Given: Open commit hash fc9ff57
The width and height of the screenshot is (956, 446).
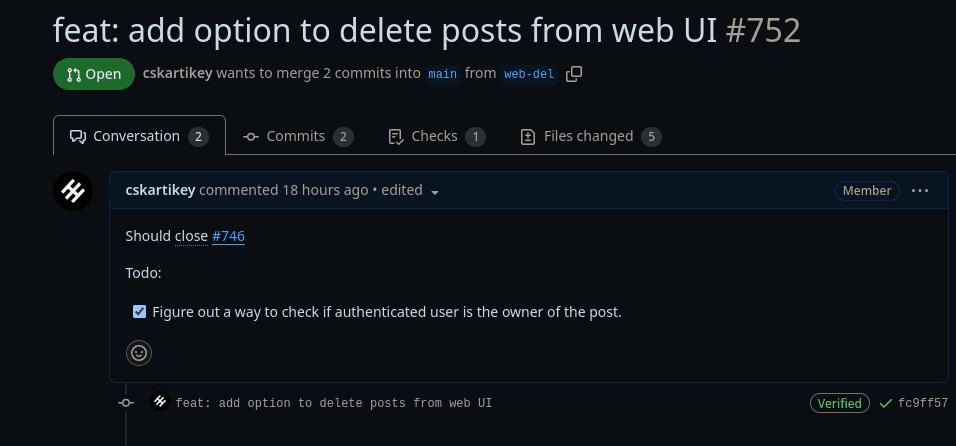Looking at the screenshot, I should tap(923, 403).
